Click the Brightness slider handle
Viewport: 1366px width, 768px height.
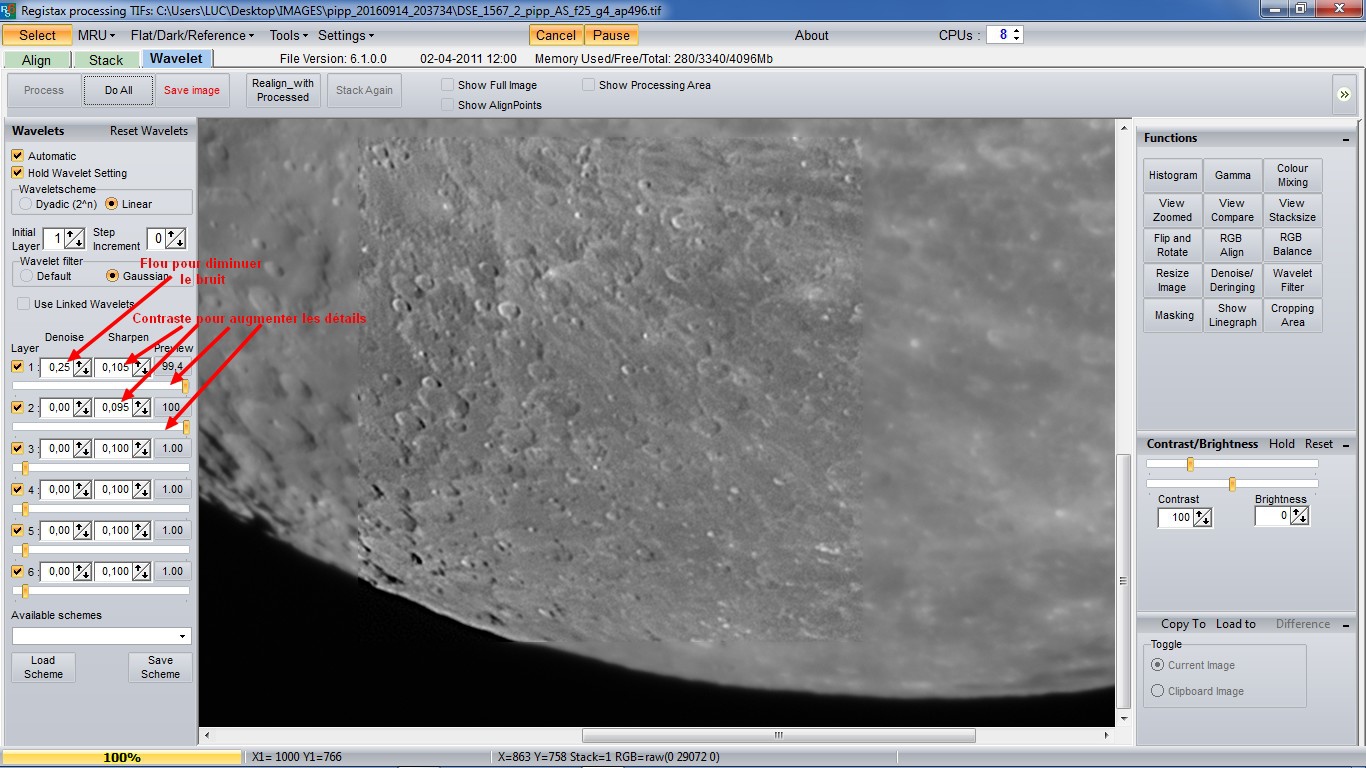(1232, 484)
